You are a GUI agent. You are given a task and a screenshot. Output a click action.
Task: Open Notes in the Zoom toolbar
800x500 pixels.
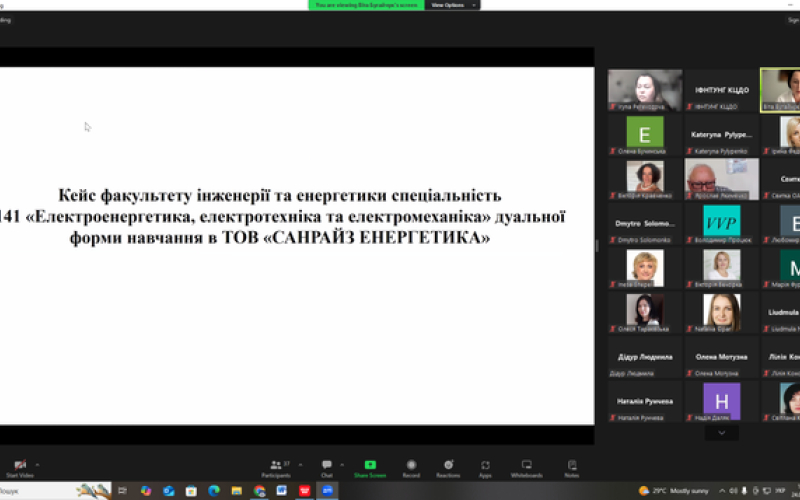(572, 468)
